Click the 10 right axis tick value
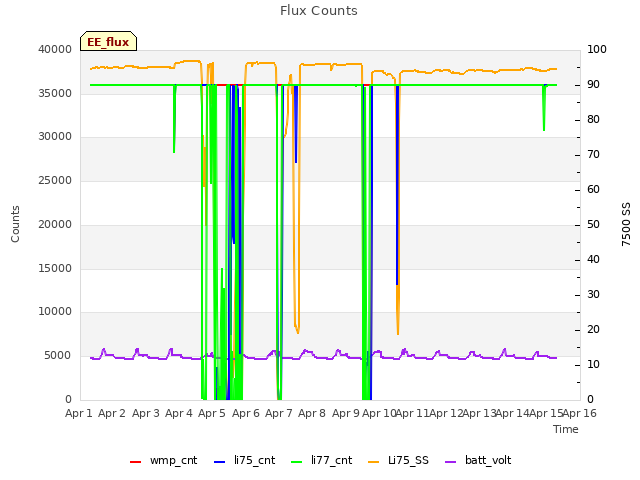Viewport: 640px width, 480px height. (x=593, y=364)
